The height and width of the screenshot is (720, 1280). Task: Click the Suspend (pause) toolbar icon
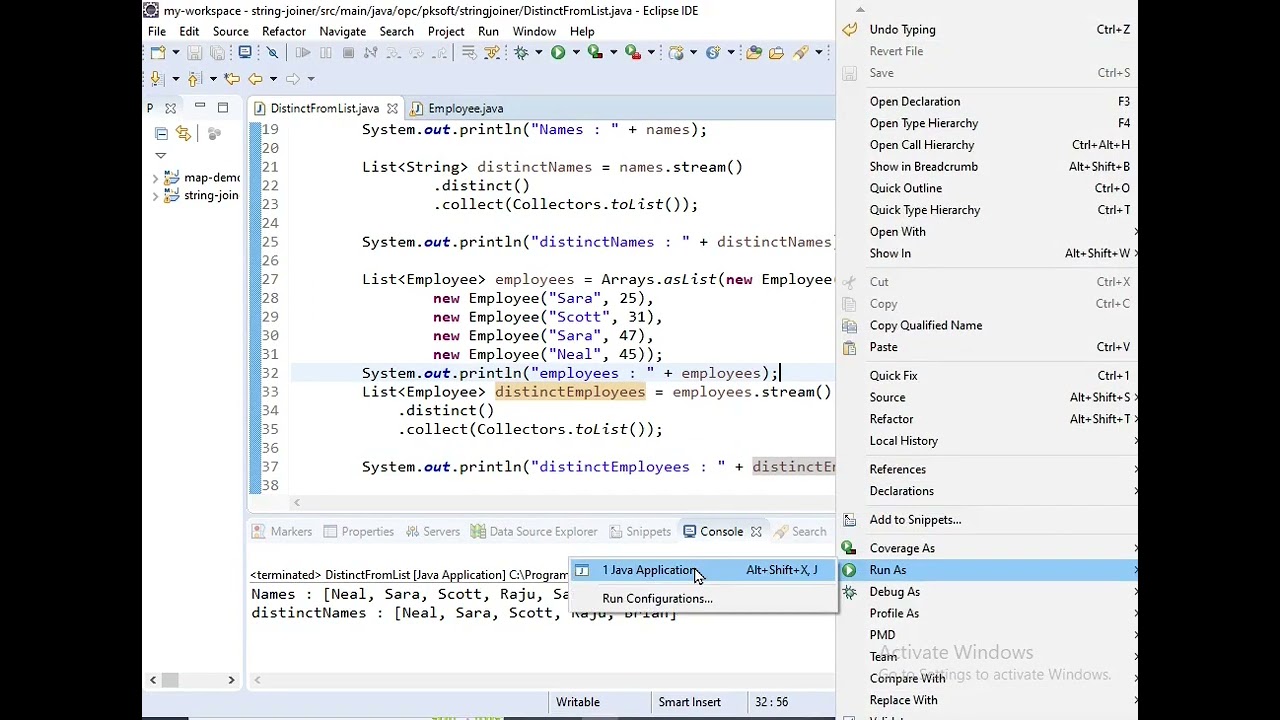coord(326,52)
